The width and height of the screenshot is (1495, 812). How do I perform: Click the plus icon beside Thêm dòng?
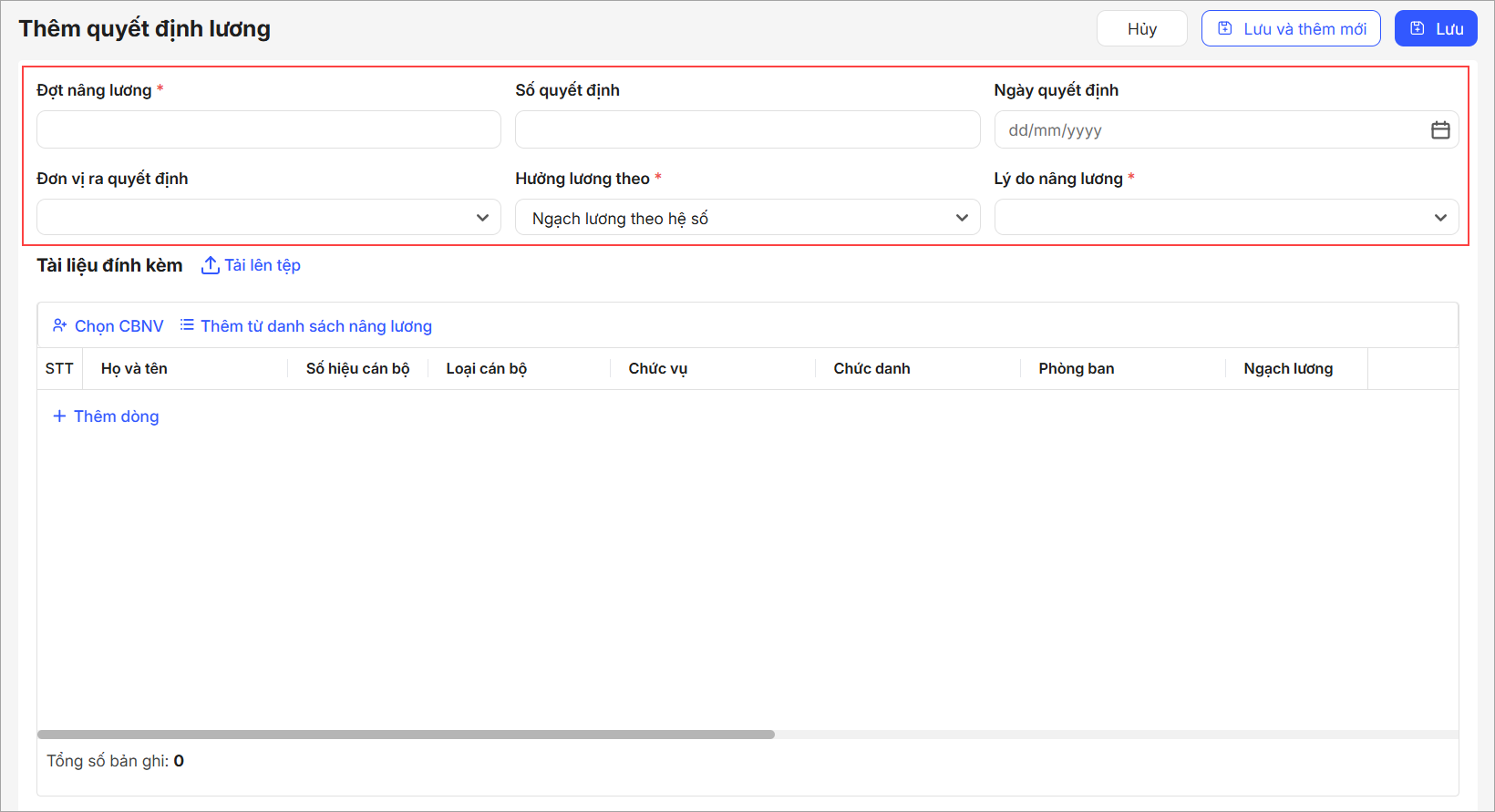coord(59,416)
